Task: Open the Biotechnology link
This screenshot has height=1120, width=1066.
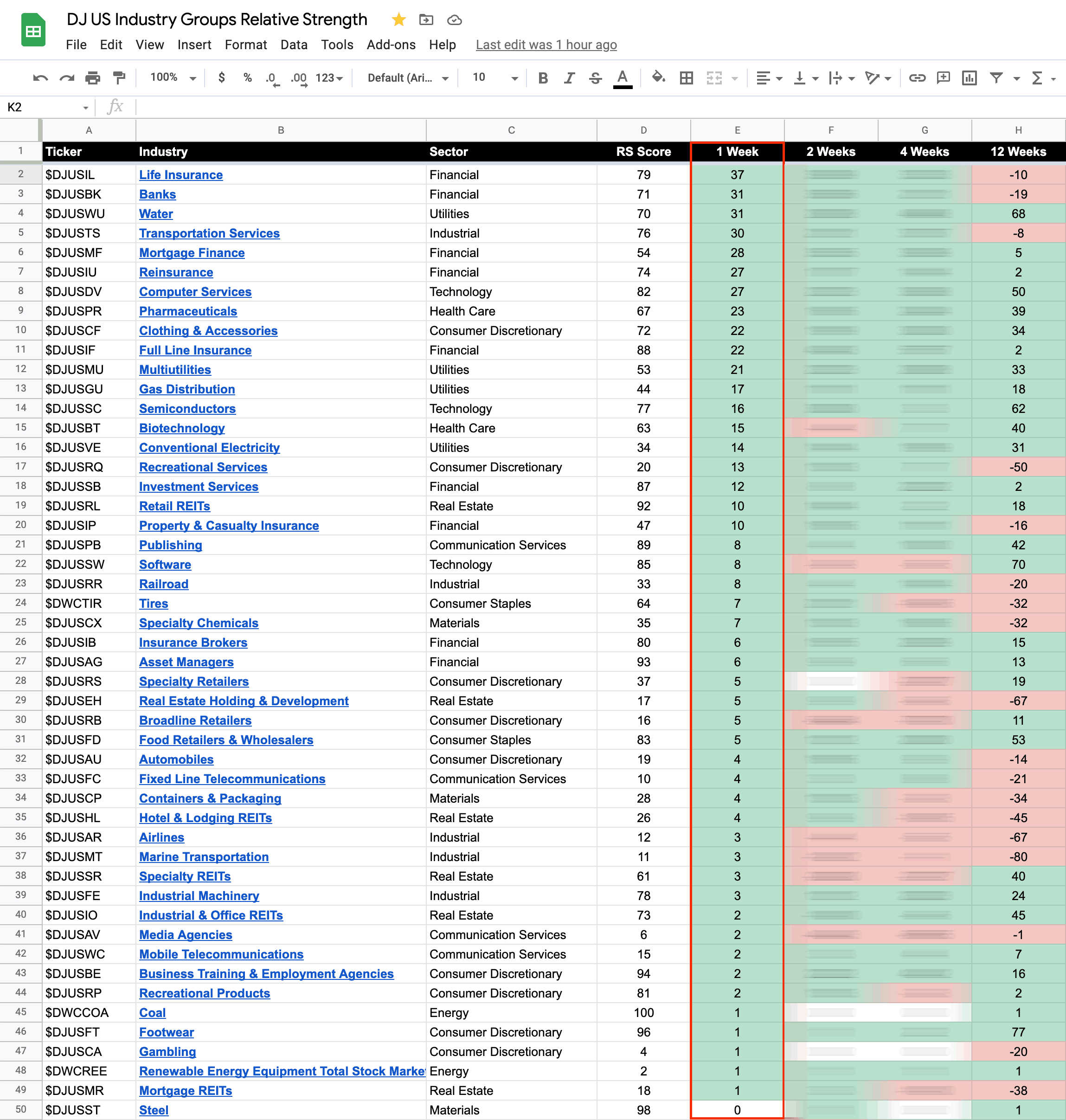Action: click(182, 428)
